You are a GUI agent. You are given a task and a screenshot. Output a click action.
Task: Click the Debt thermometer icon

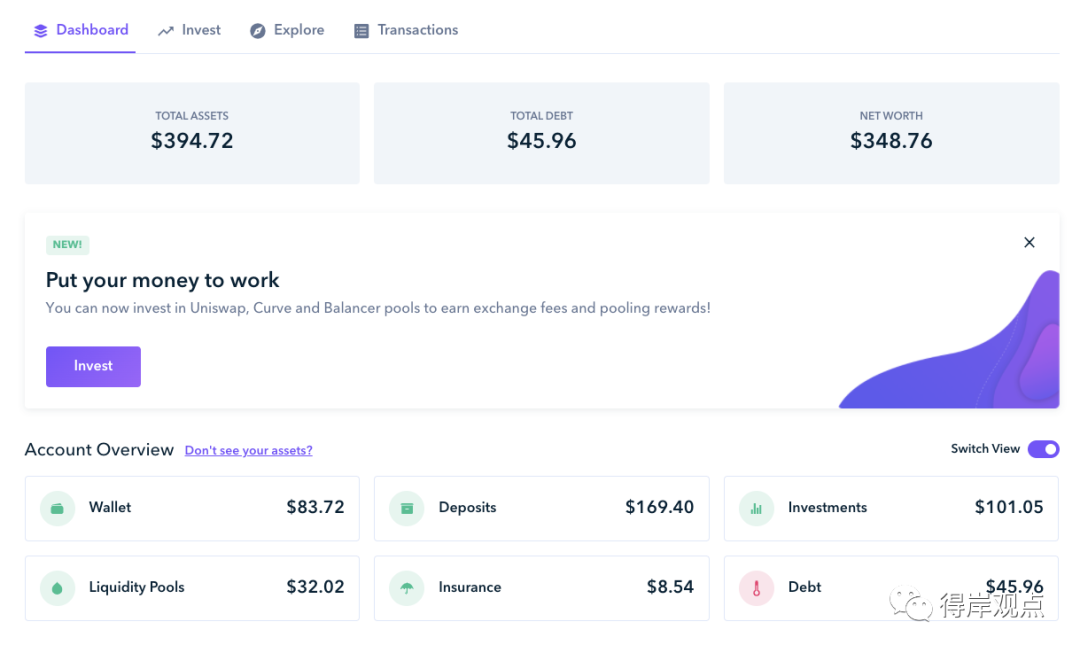click(x=756, y=588)
